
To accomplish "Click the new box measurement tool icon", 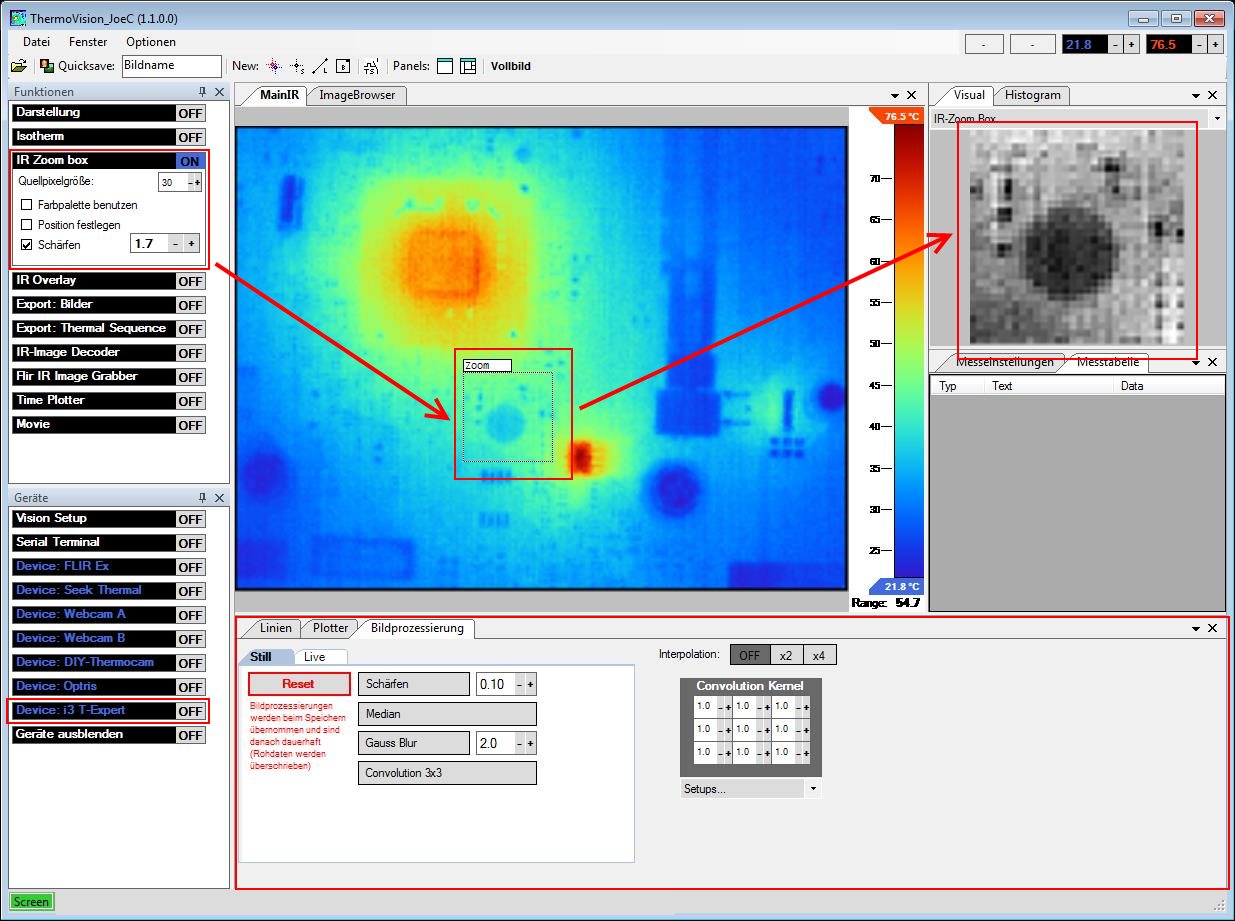I will (x=343, y=66).
